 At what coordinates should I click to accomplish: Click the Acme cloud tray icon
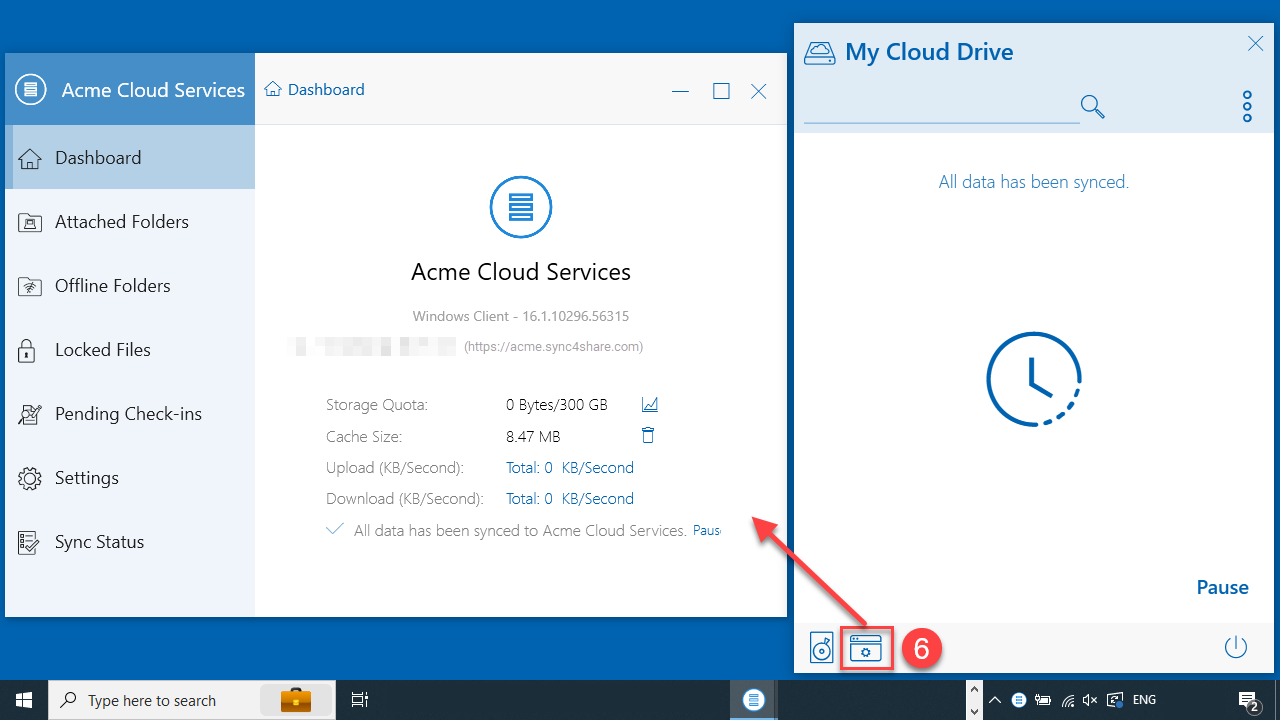(1019, 700)
